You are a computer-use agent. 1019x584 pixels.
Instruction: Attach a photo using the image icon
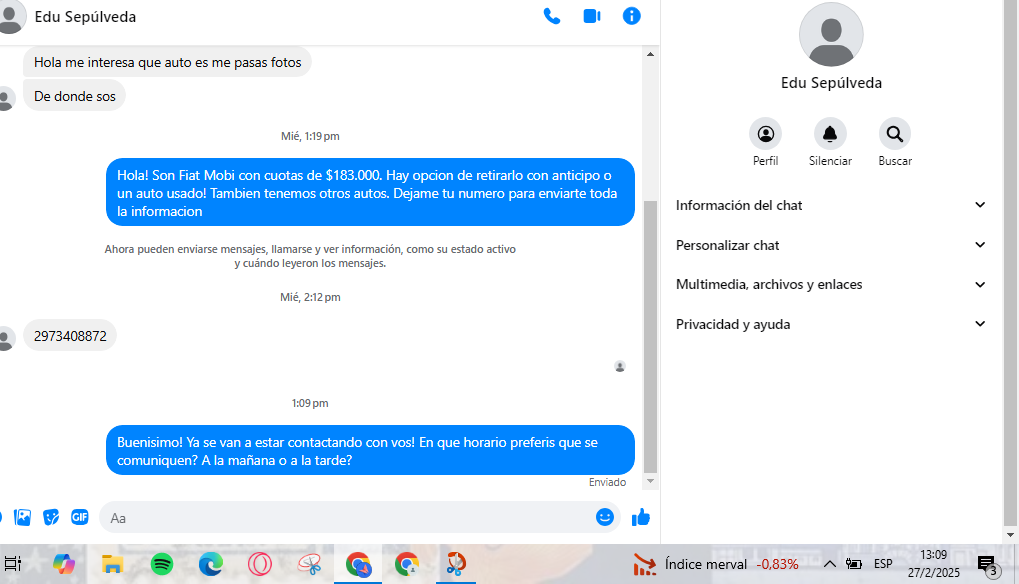point(23,517)
